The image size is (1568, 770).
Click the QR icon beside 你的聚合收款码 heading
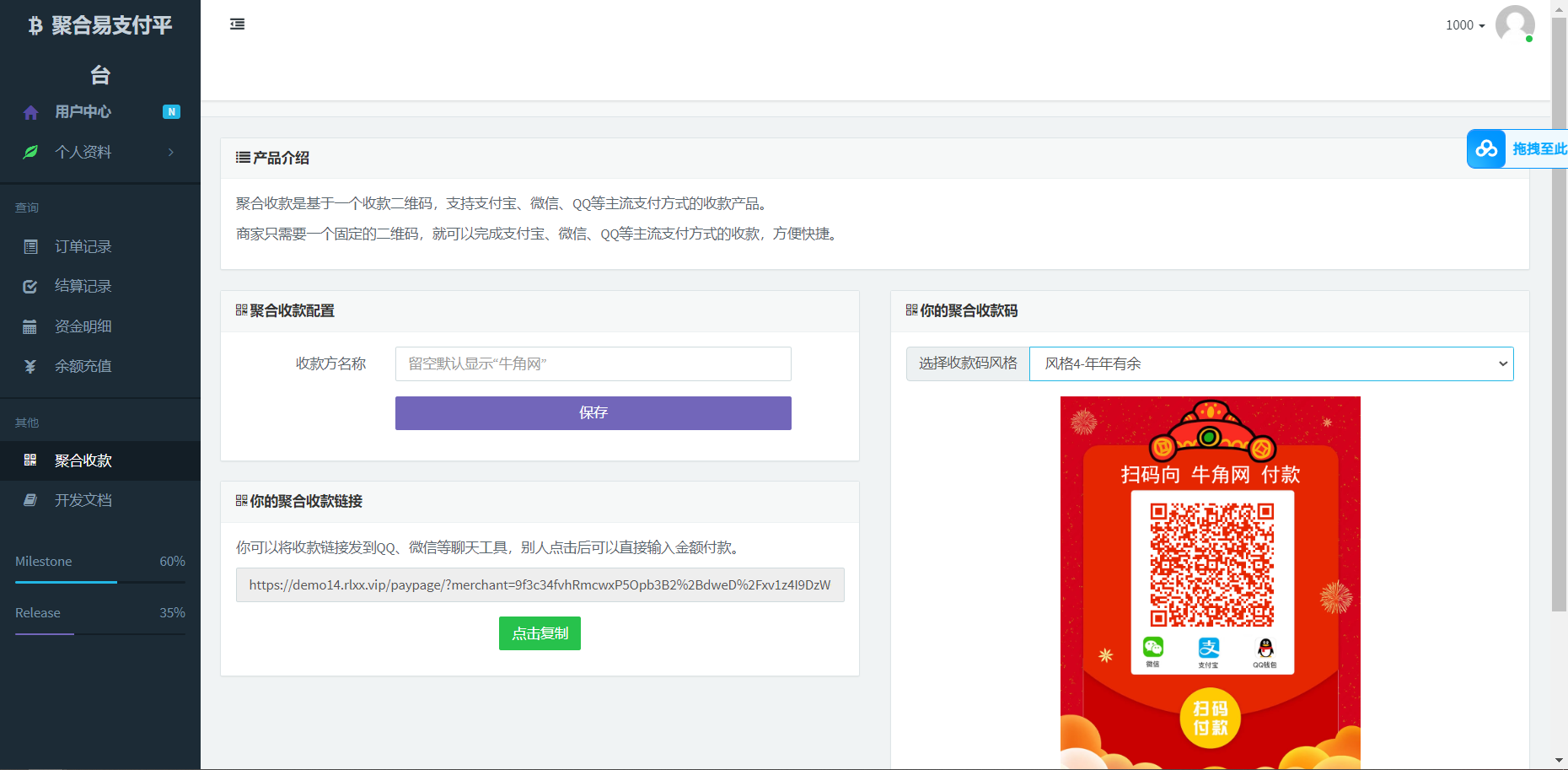[911, 310]
